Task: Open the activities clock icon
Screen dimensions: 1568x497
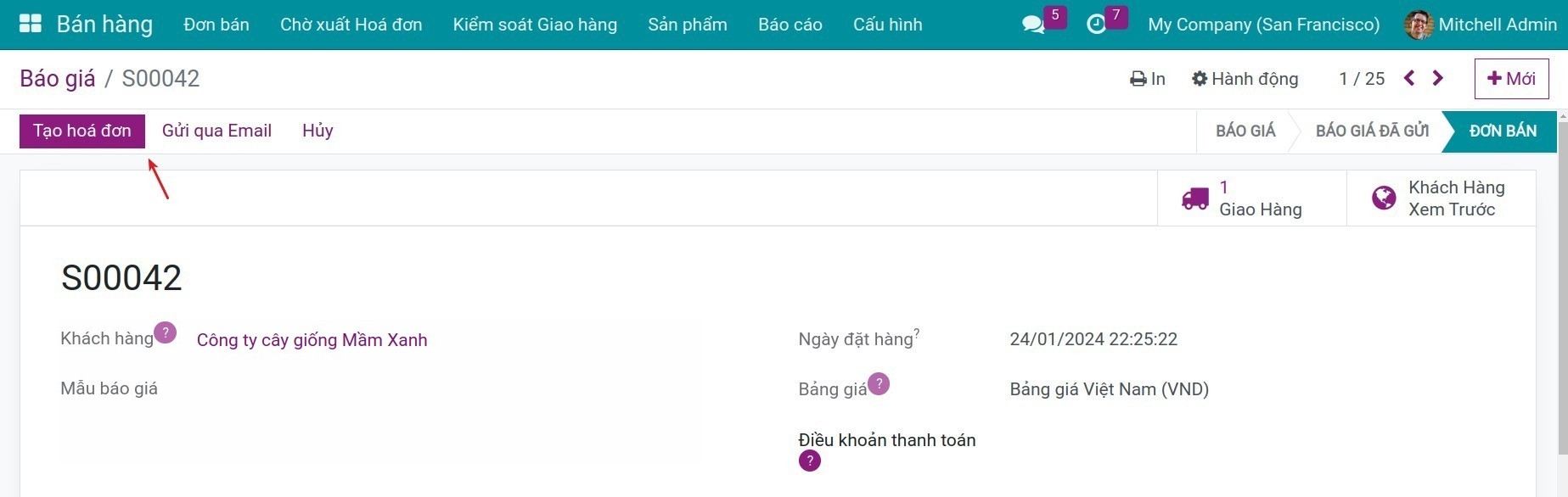Action: pos(1096,25)
